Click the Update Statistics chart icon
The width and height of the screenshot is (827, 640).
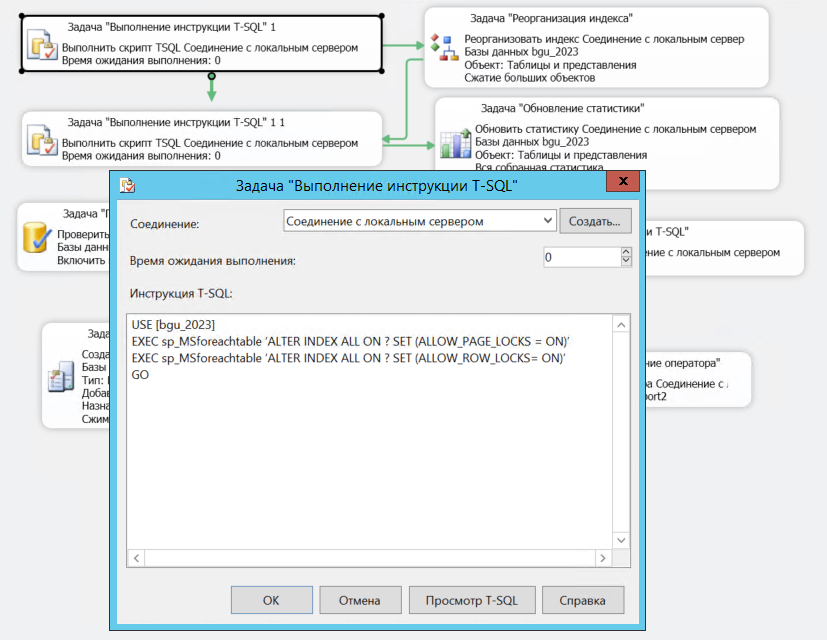(455, 143)
